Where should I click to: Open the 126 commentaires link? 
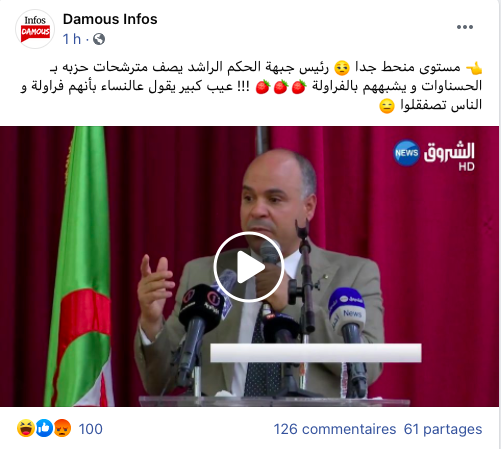pyautogui.click(x=335, y=429)
